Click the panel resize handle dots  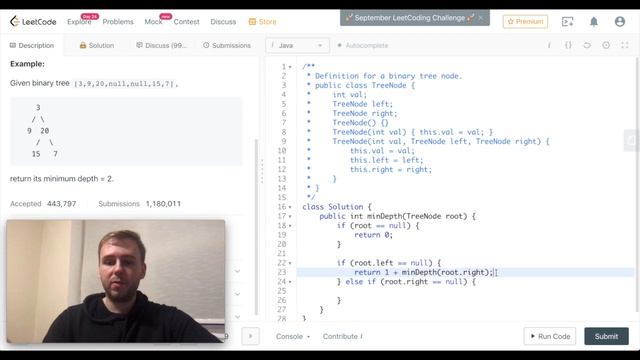[262, 171]
